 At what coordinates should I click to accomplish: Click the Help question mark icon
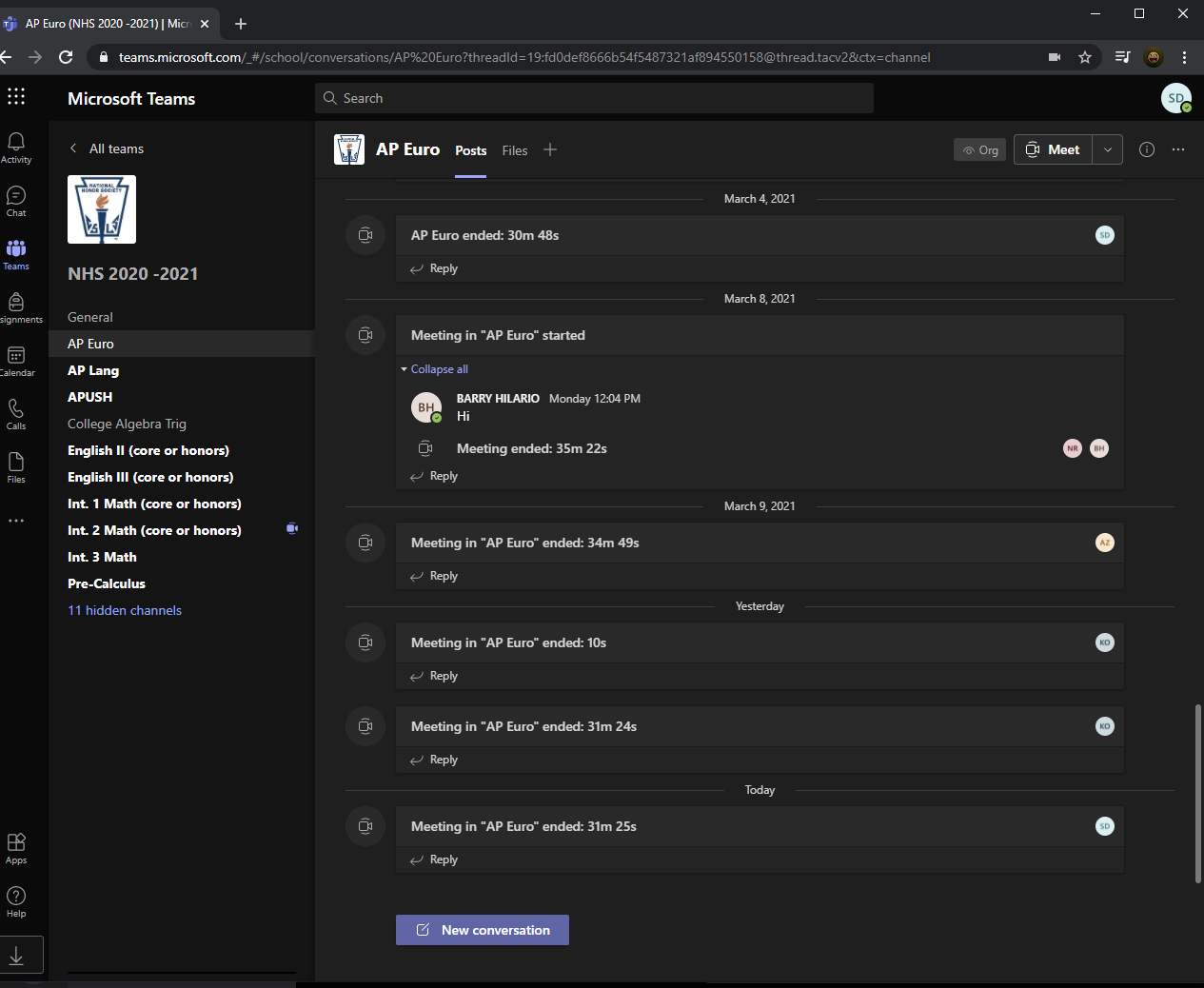pos(16,897)
